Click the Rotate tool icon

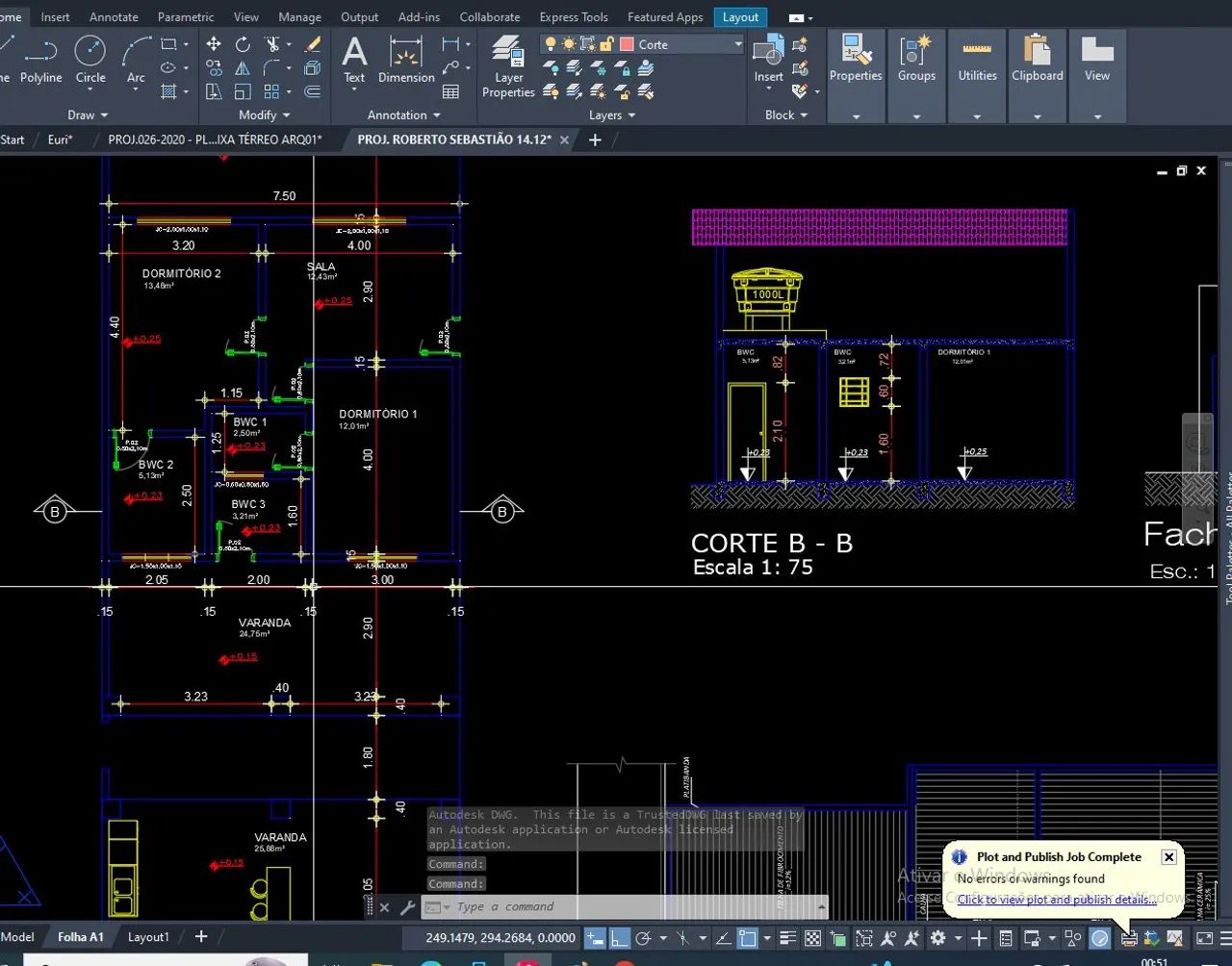[x=243, y=44]
